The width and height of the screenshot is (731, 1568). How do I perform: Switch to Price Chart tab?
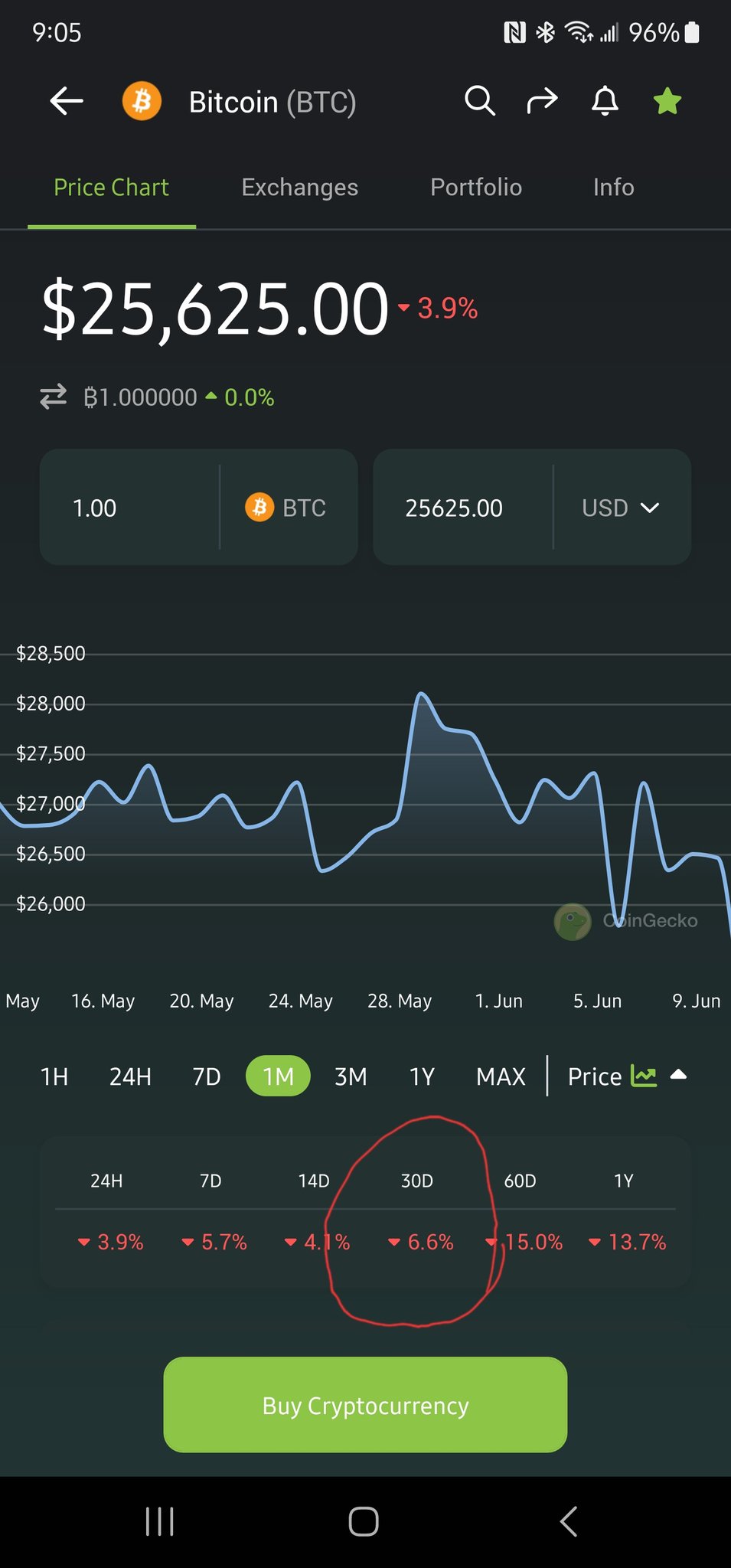tap(112, 188)
